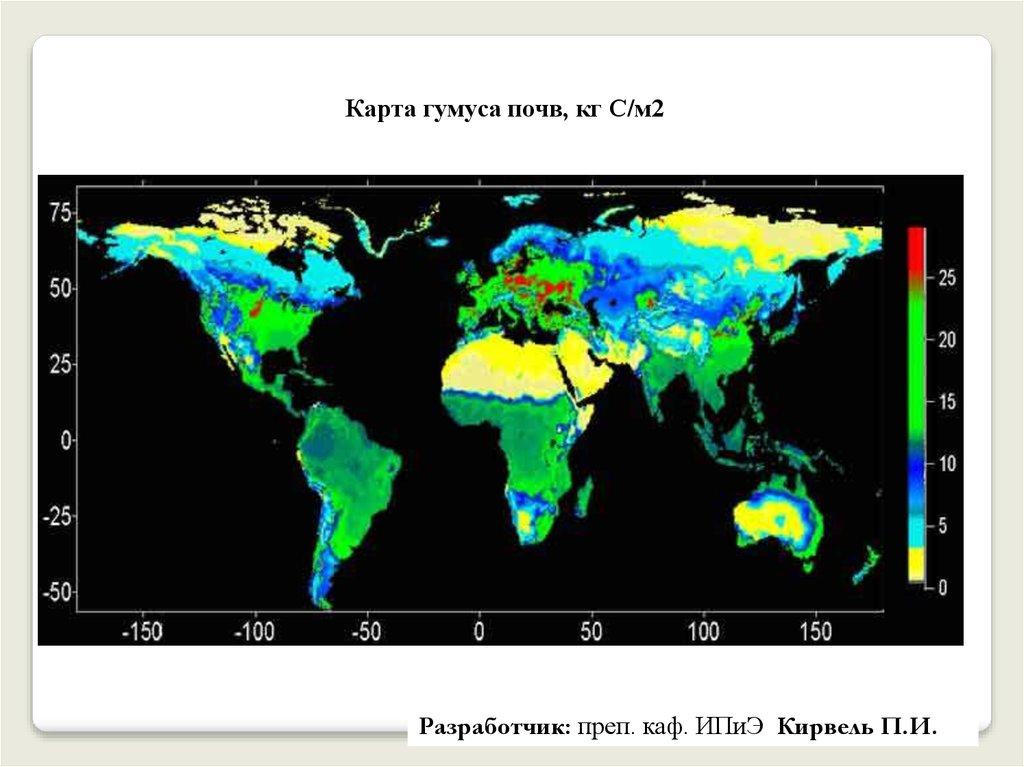Click legend value label 25

[945, 280]
